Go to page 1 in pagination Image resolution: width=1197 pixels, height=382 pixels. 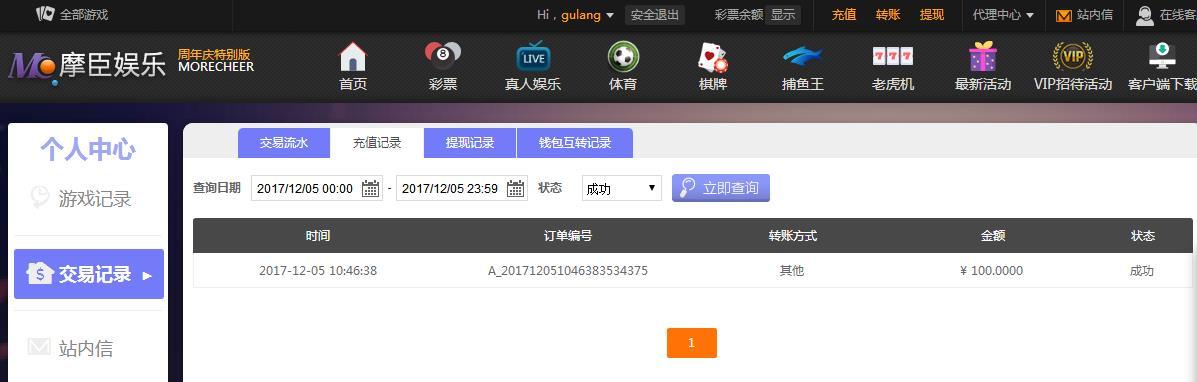(x=692, y=343)
